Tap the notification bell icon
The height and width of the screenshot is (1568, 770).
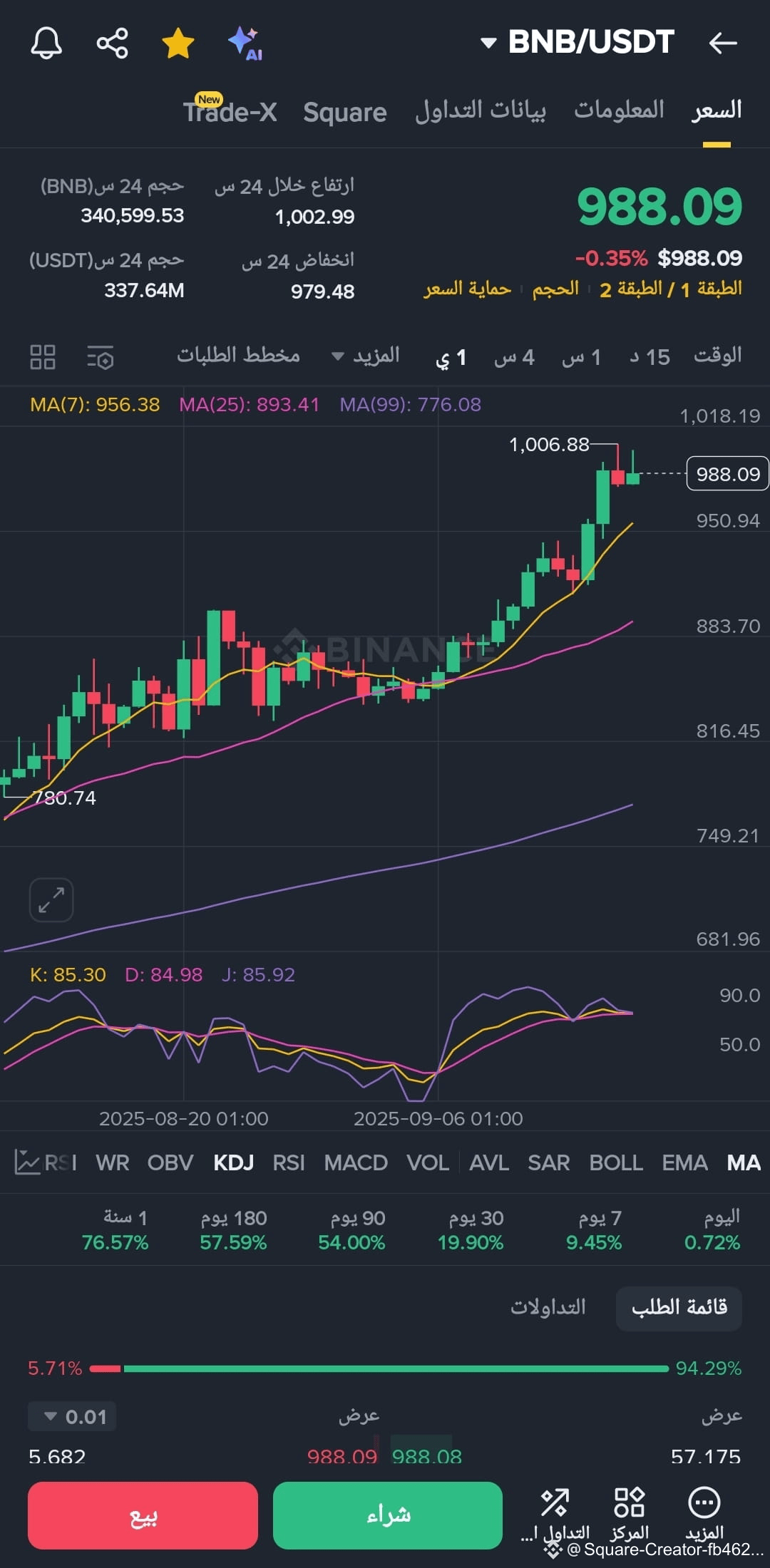tap(46, 43)
